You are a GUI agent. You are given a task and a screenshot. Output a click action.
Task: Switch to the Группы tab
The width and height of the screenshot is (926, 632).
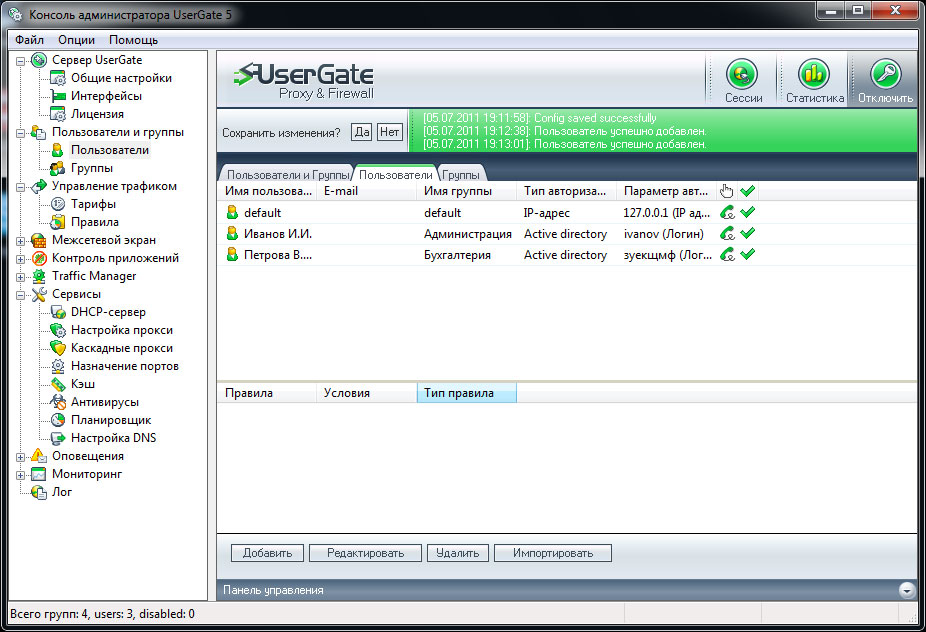461,175
